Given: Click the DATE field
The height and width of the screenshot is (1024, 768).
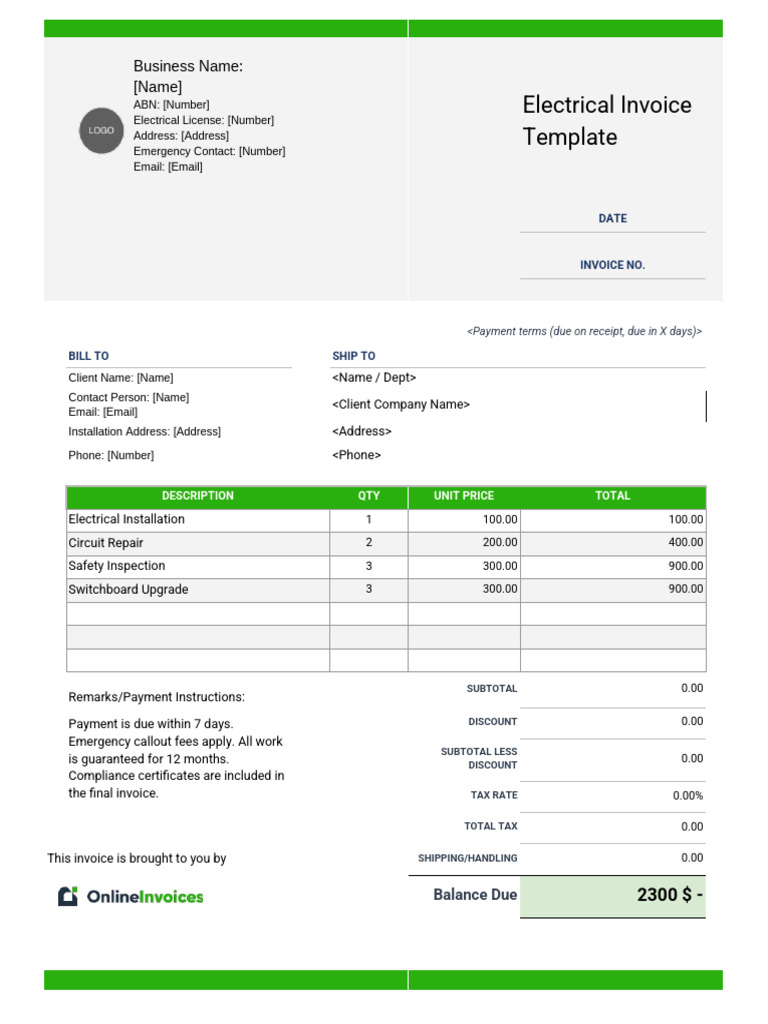Looking at the screenshot, I should point(613,219).
